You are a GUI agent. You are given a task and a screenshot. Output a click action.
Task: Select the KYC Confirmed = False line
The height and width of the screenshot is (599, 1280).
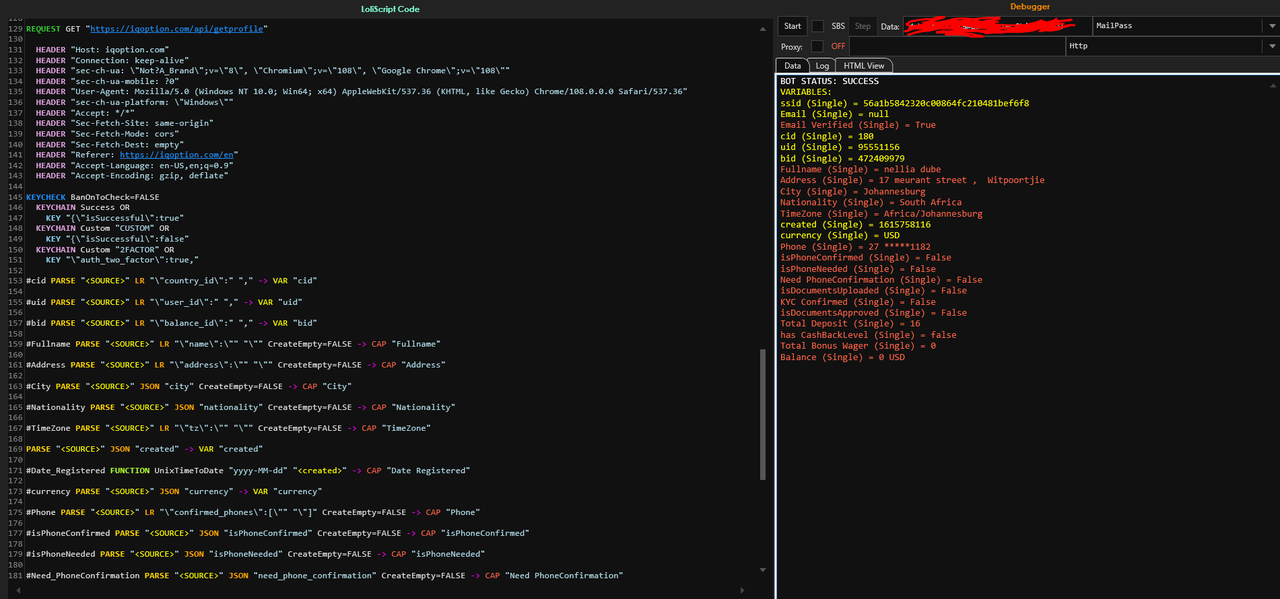(x=858, y=301)
